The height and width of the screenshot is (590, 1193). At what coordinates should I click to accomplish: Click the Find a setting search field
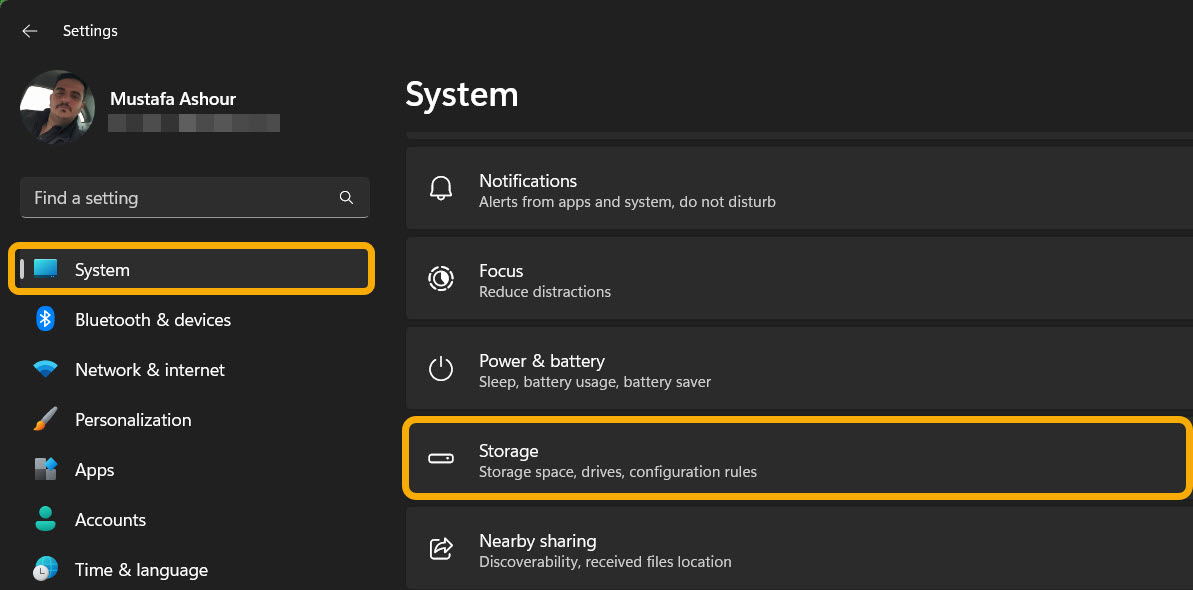[x=180, y=197]
